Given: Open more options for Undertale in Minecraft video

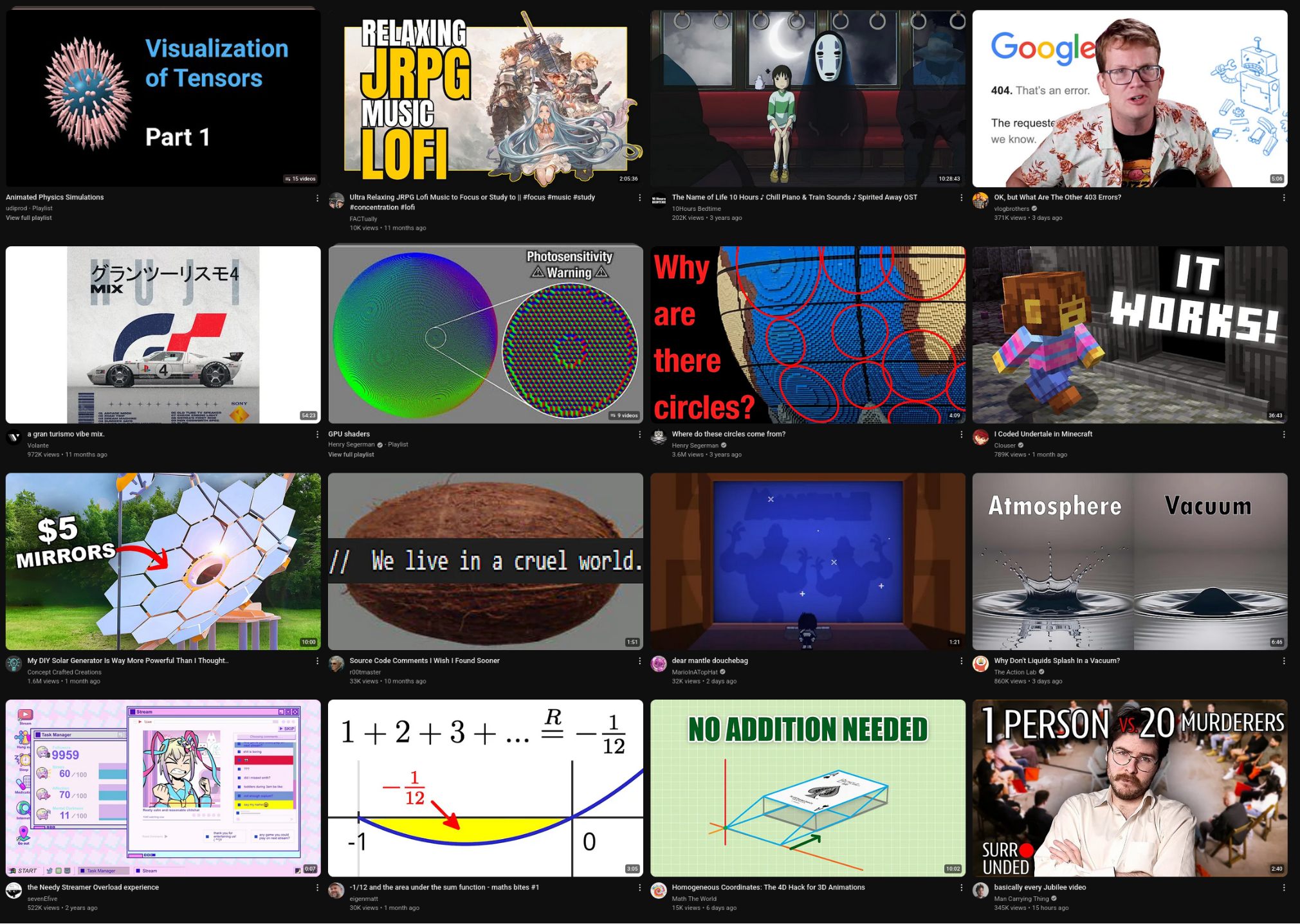Looking at the screenshot, I should point(1284,435).
